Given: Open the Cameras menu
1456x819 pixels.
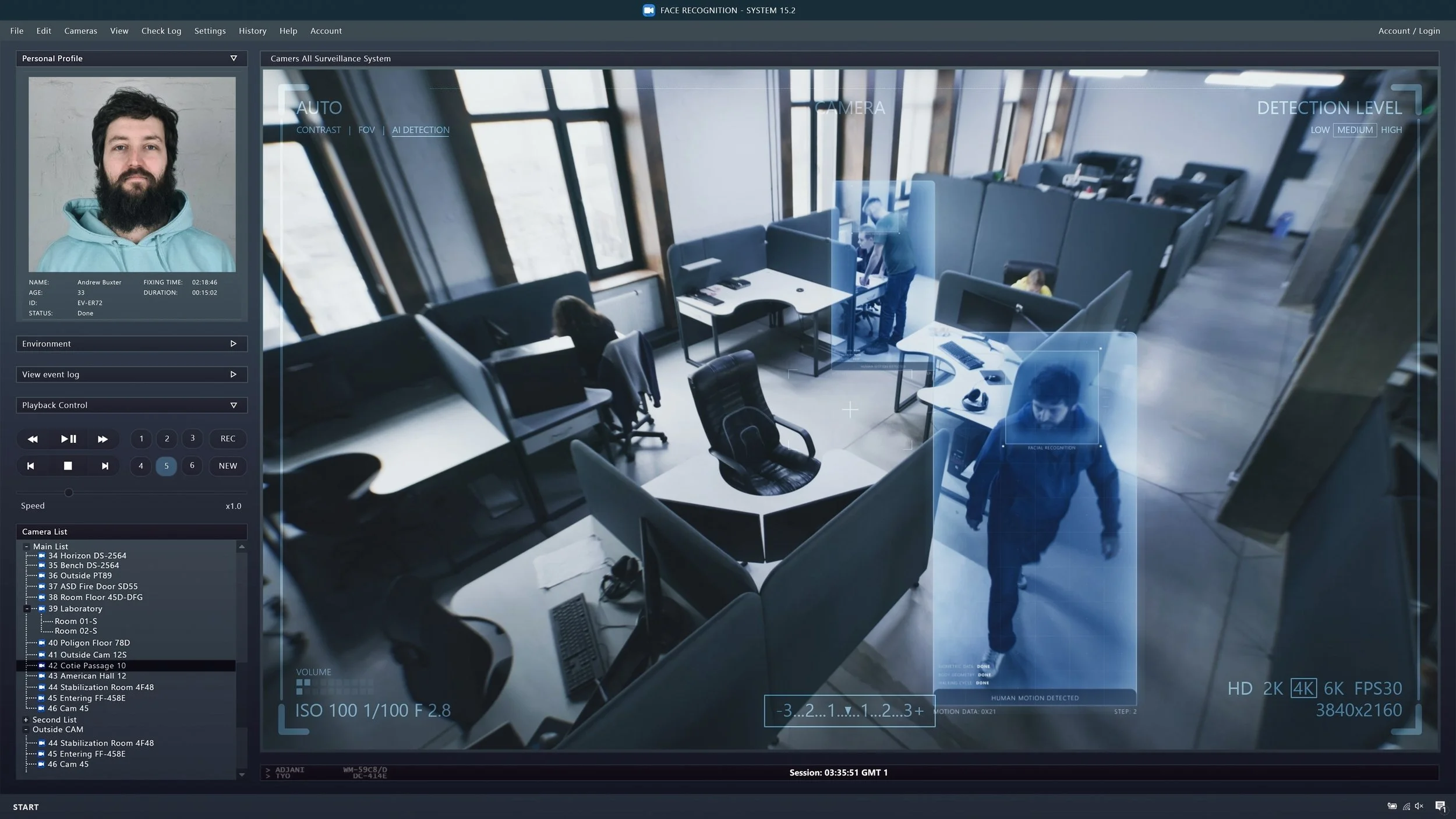Looking at the screenshot, I should click(80, 31).
